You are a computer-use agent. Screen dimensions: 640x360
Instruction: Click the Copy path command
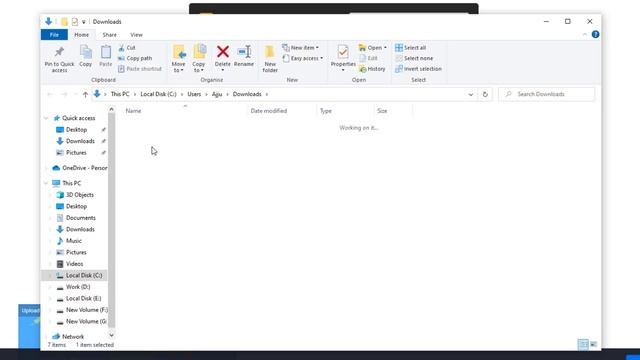tap(135, 58)
